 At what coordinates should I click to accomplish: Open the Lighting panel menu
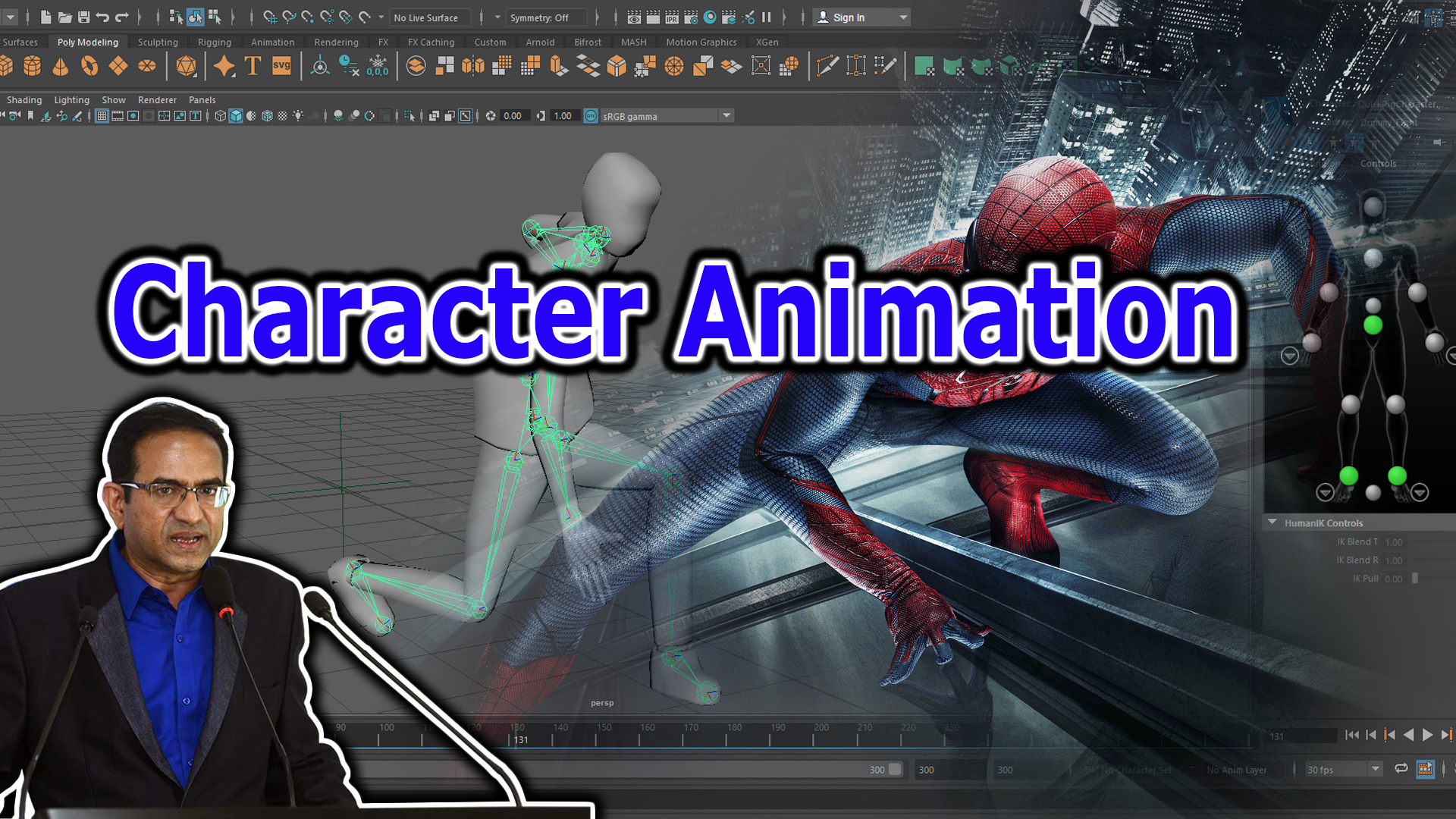(x=71, y=100)
